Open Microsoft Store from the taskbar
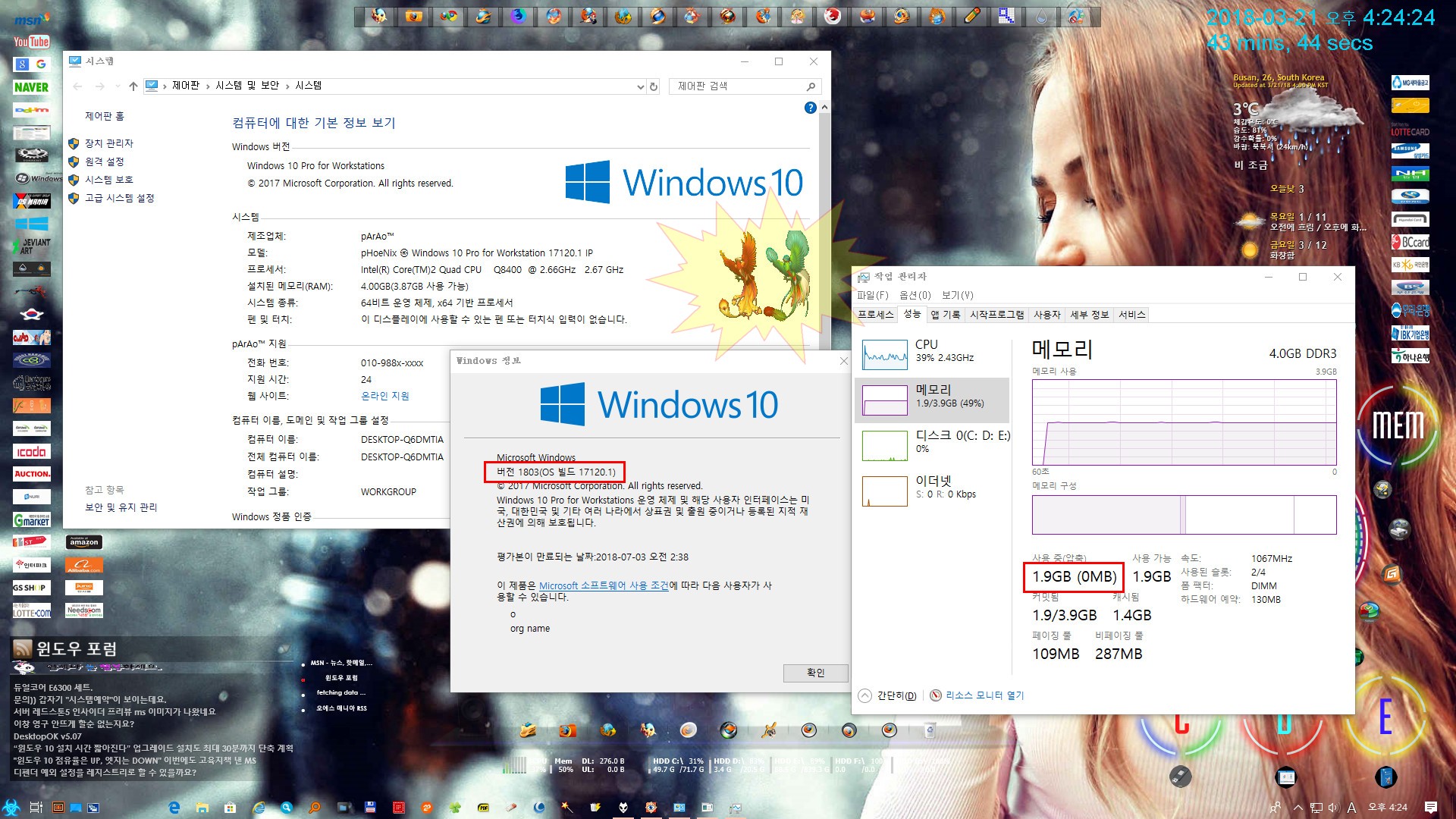 (x=230, y=808)
